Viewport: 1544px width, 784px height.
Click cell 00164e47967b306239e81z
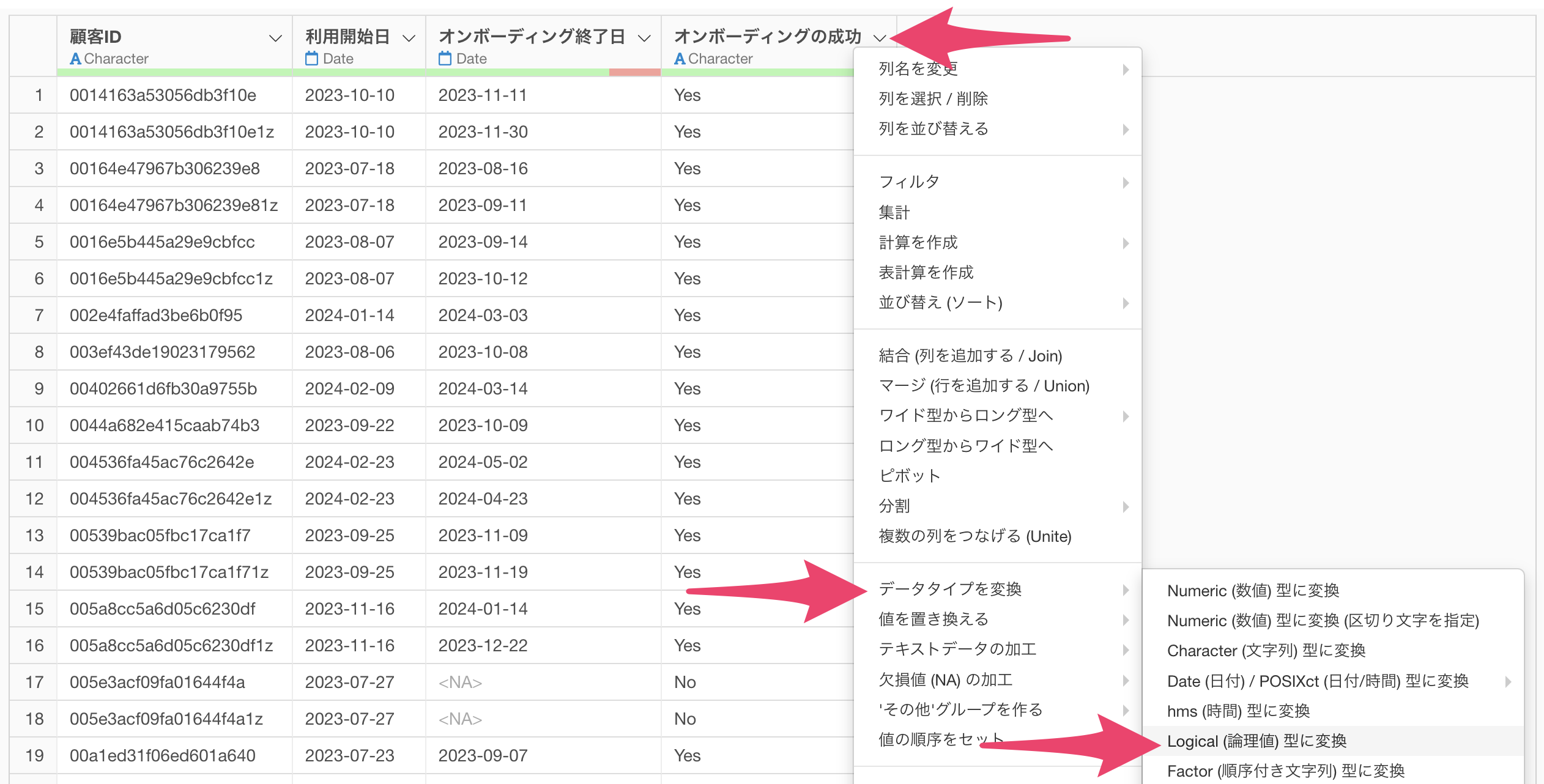pos(174,205)
